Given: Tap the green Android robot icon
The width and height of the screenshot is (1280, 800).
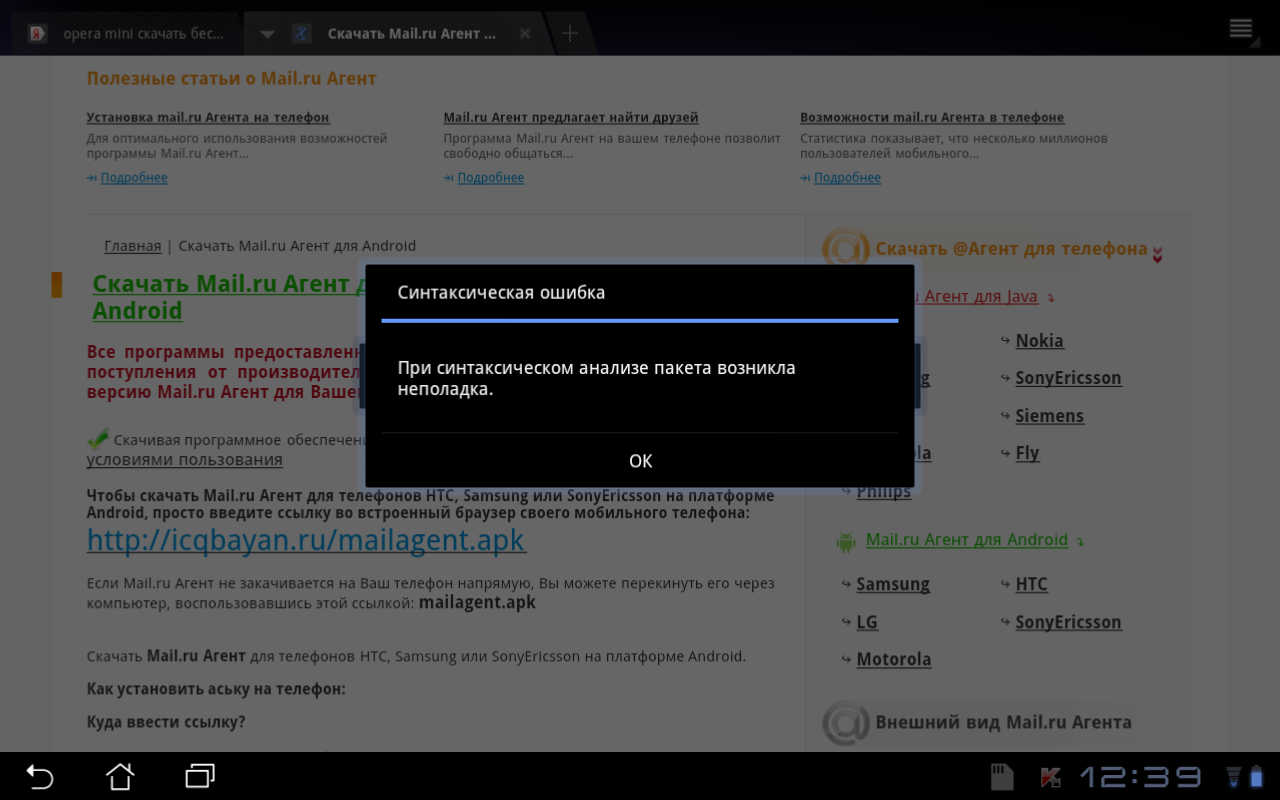Looking at the screenshot, I should pyautogui.click(x=846, y=541).
